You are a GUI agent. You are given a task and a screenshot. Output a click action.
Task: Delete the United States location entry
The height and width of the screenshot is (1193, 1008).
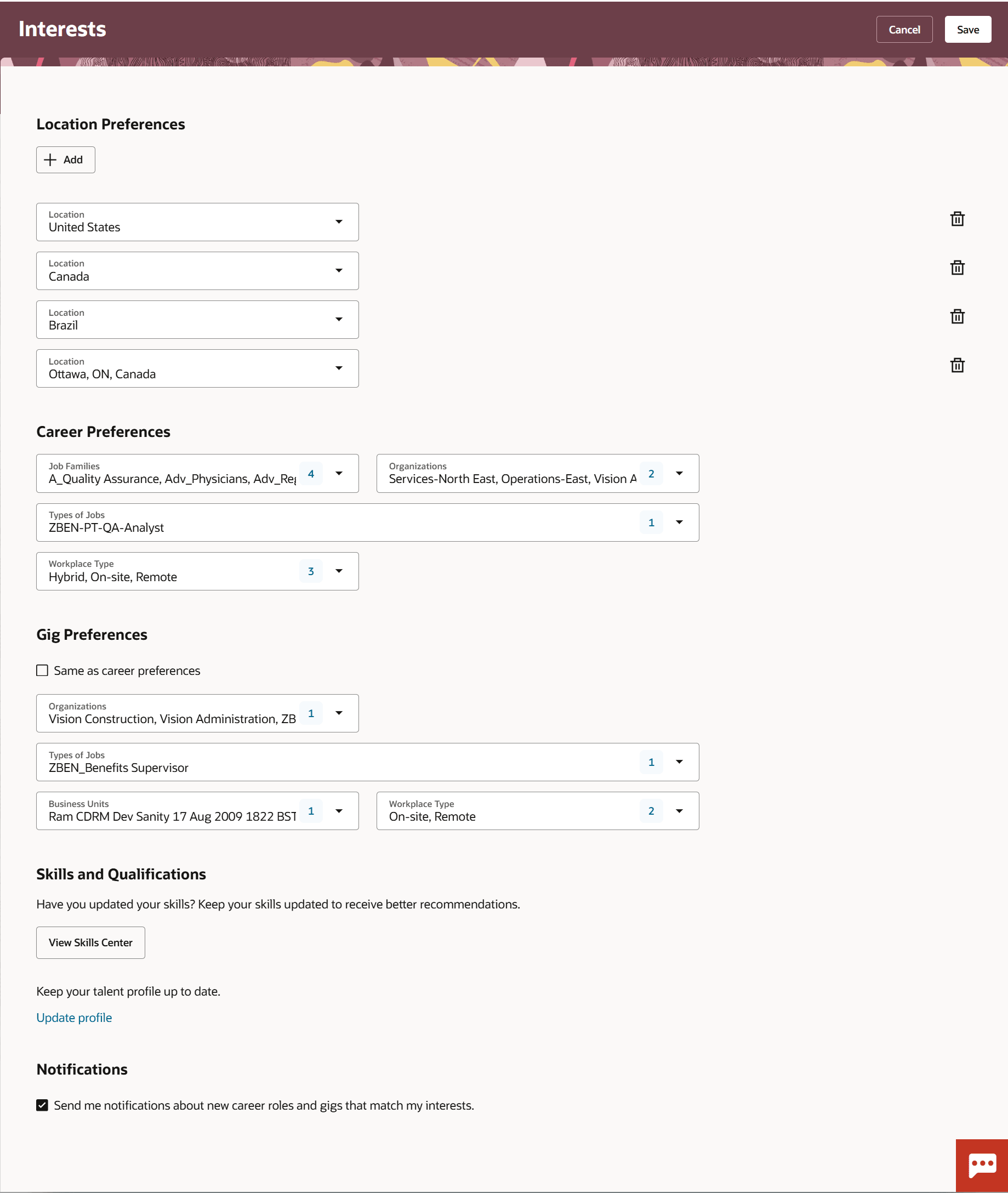pyautogui.click(x=958, y=219)
